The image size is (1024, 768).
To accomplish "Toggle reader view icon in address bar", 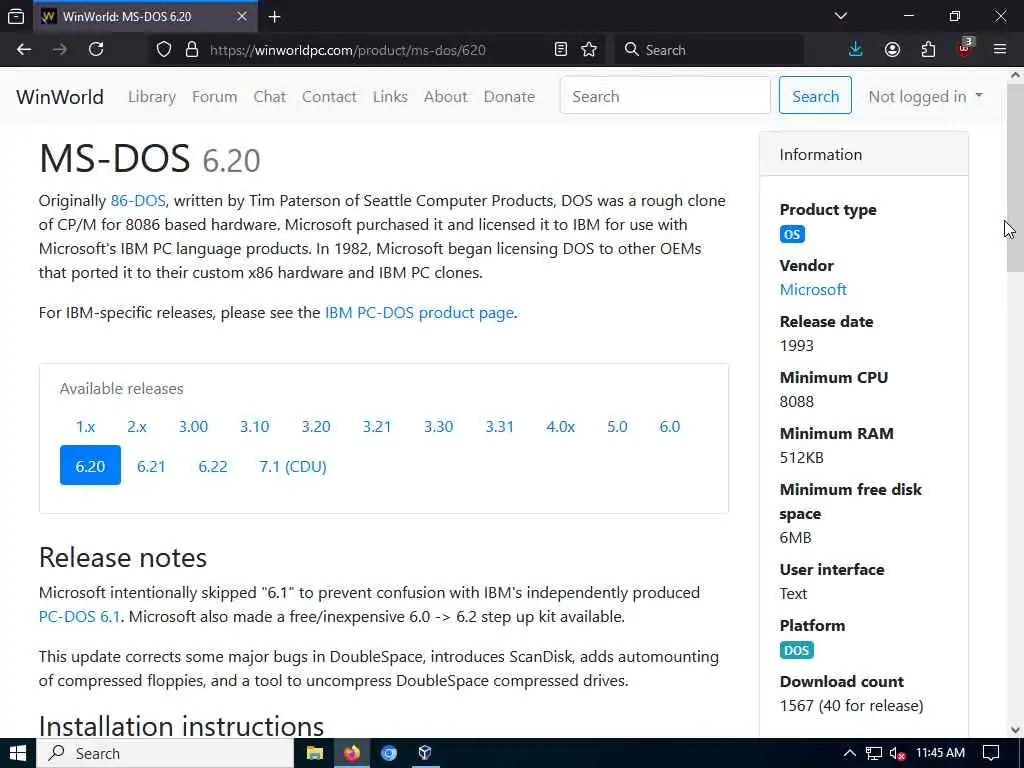I will 560,50.
